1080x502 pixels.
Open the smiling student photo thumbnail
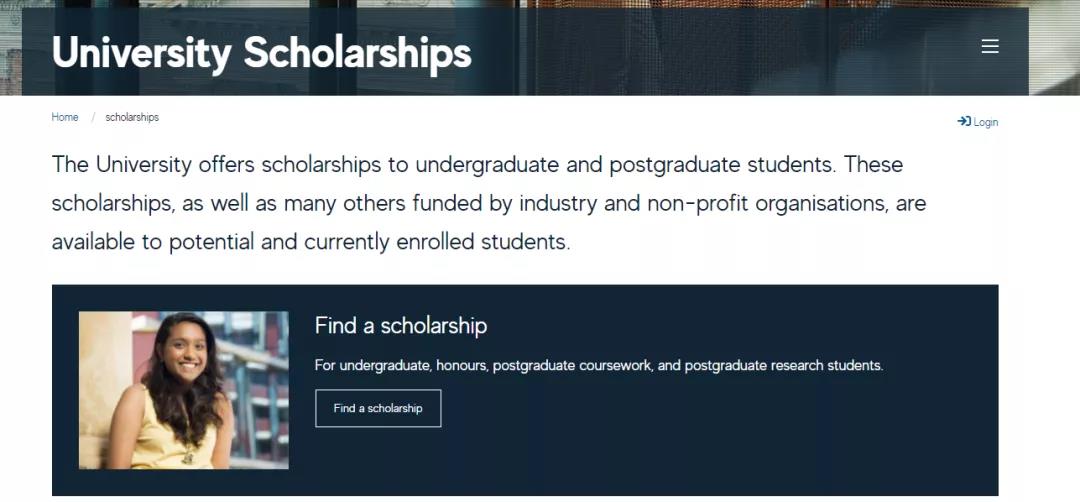pyautogui.click(x=184, y=390)
